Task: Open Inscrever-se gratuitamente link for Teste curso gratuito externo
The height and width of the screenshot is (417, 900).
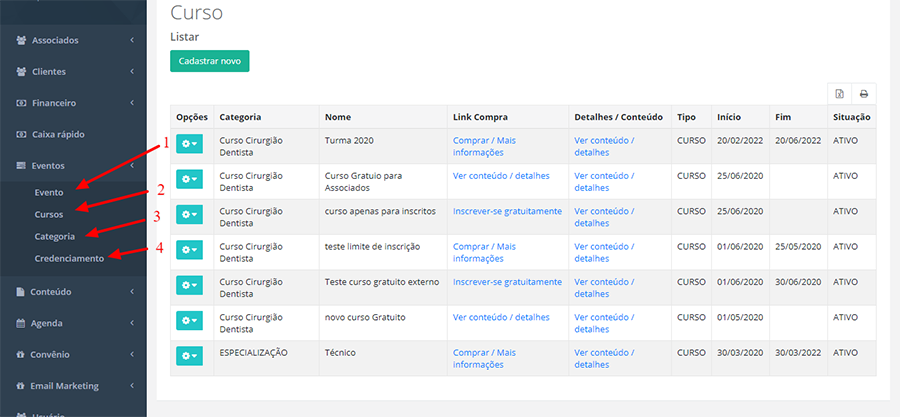Action: coord(507,282)
